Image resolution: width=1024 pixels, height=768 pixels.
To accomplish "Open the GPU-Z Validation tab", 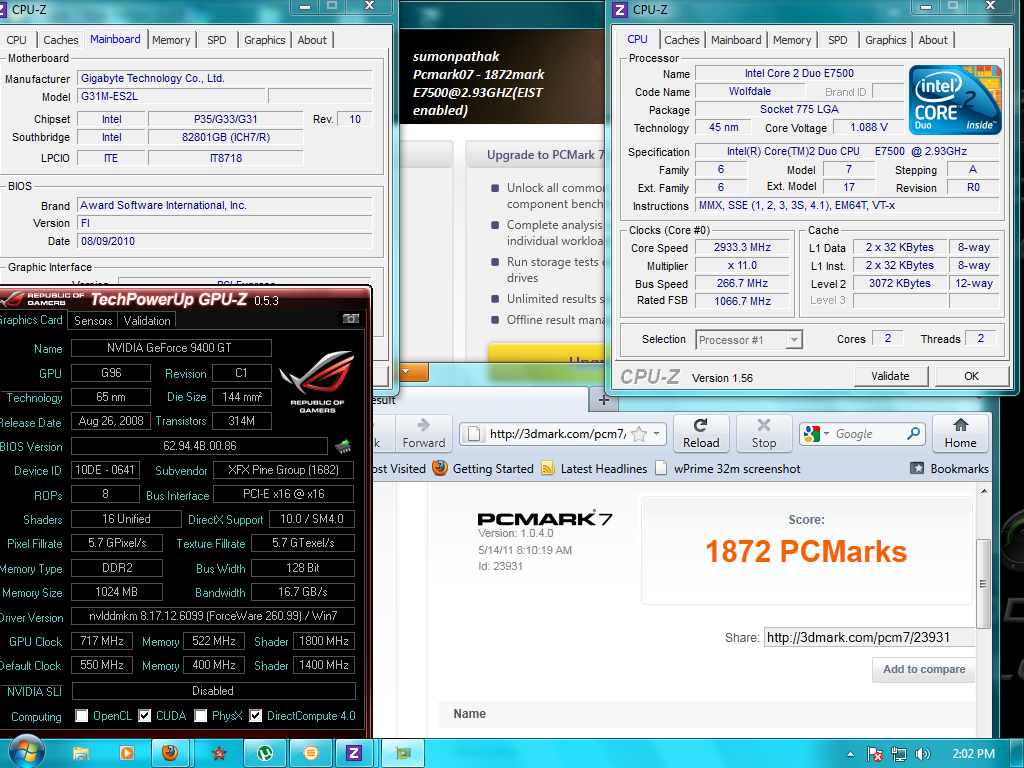I will (147, 320).
